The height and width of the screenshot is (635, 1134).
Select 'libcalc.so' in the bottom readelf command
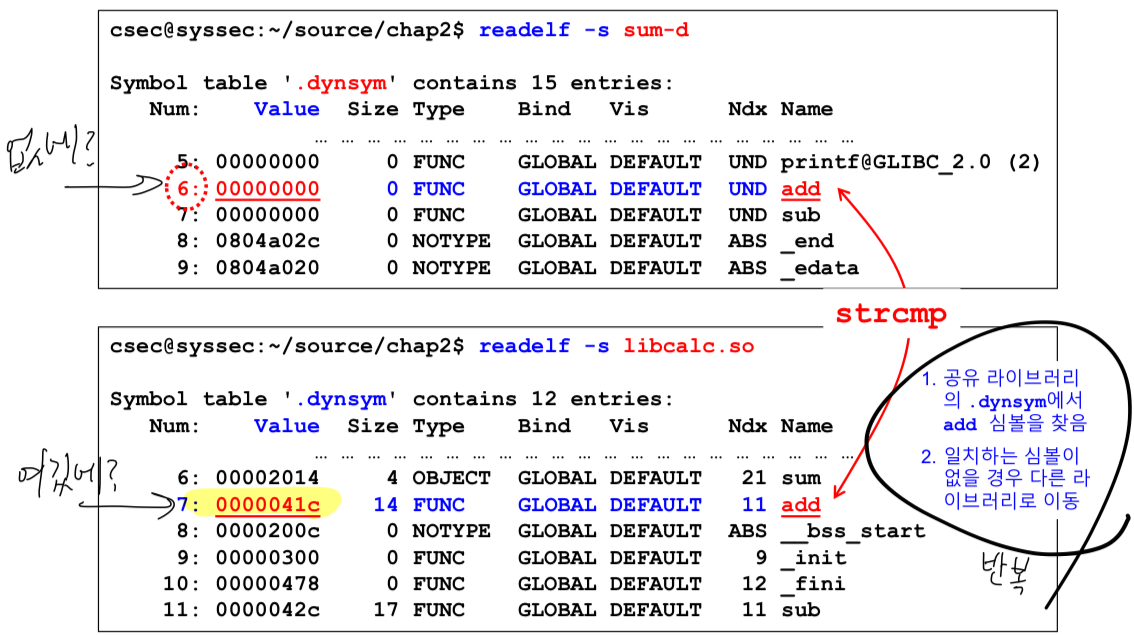coord(688,346)
